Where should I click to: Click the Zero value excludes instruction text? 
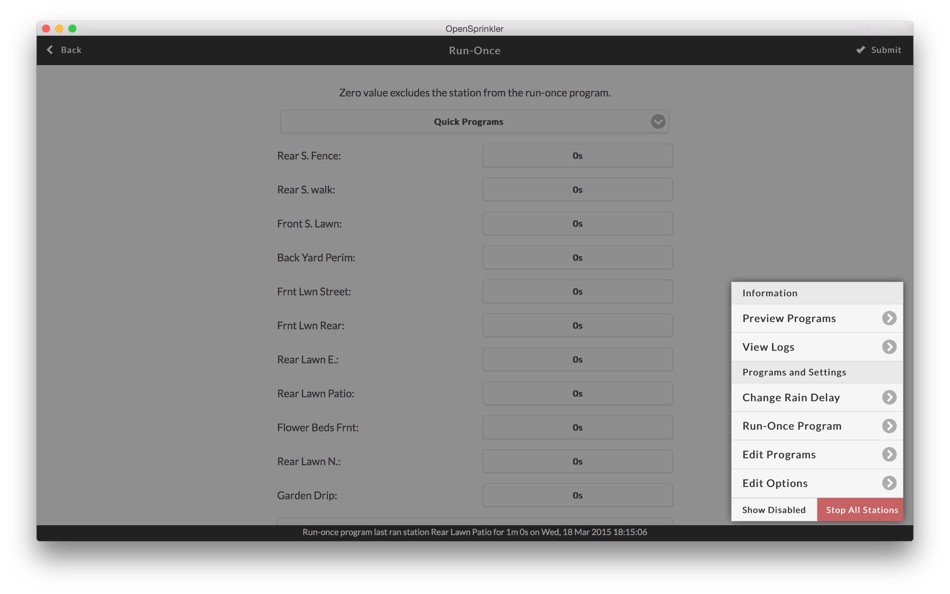point(474,93)
